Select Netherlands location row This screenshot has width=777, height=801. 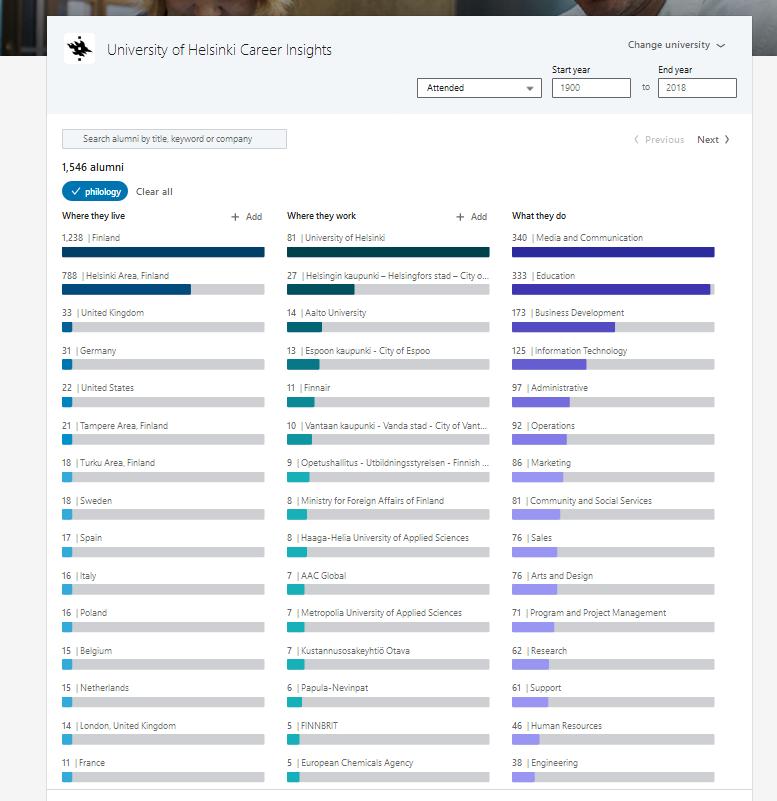click(163, 695)
